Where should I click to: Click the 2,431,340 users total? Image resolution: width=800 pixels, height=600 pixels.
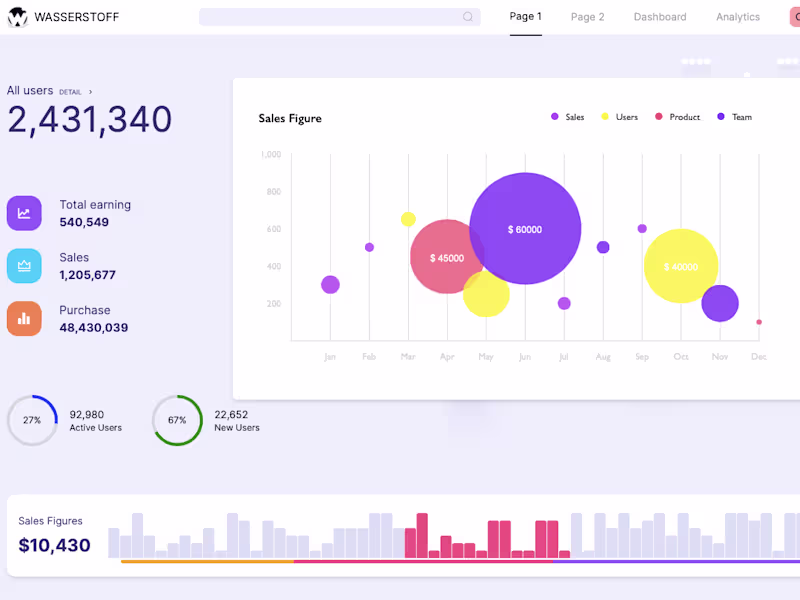[90, 119]
